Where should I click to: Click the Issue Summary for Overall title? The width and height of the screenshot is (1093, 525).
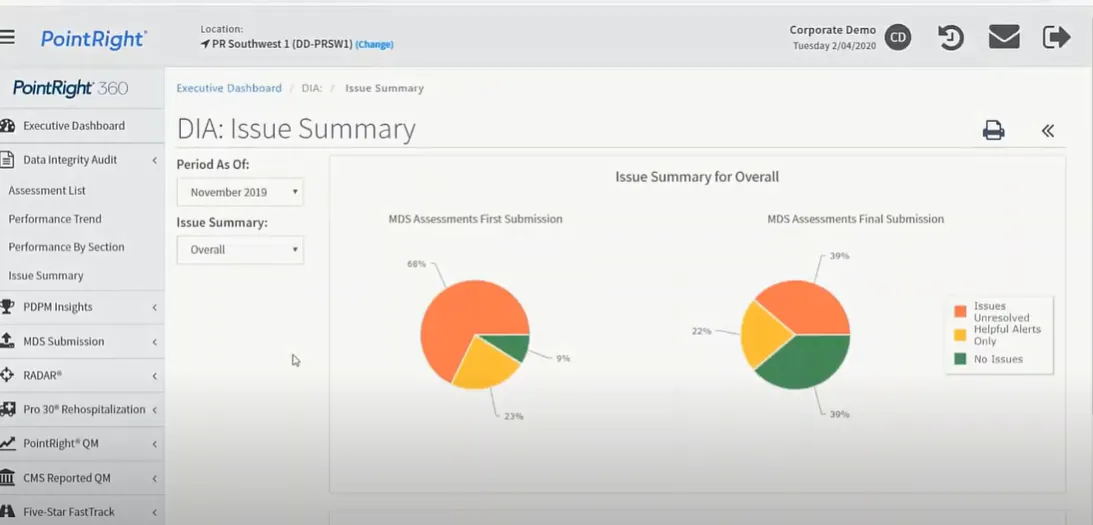(697, 177)
